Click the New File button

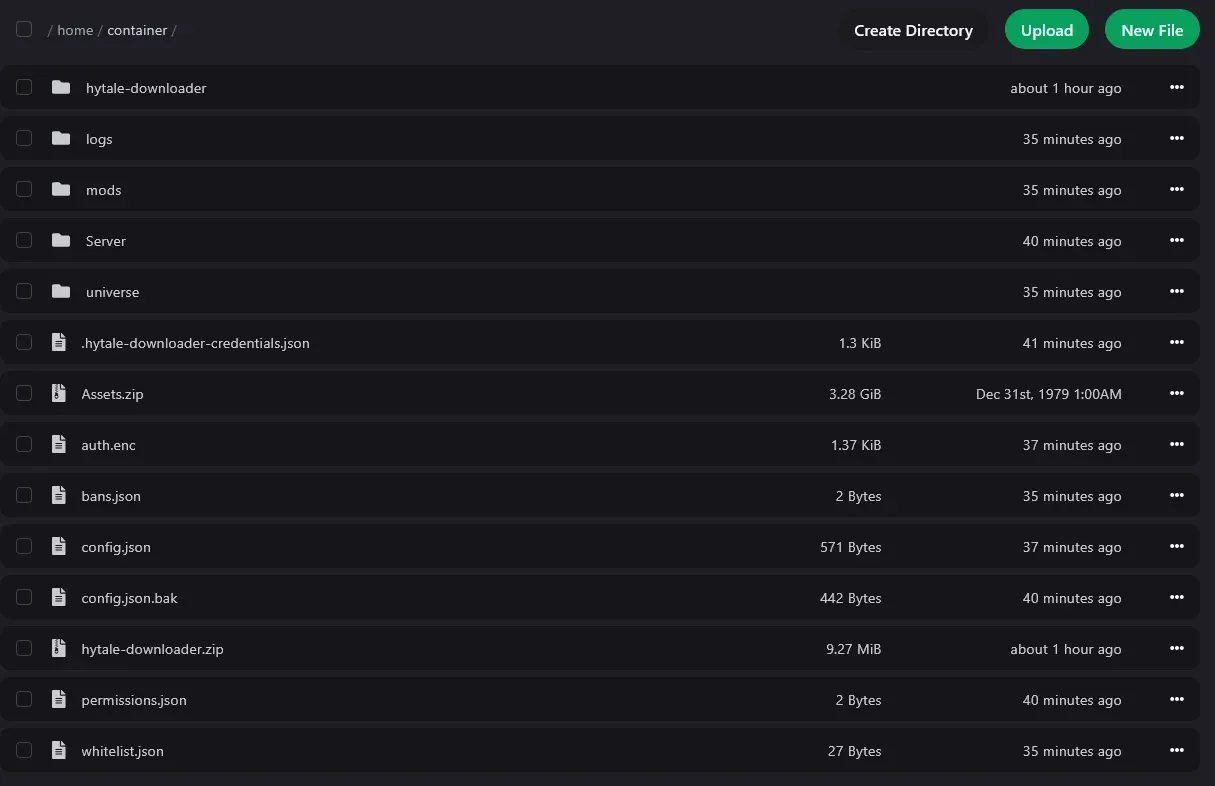[x=1151, y=30]
